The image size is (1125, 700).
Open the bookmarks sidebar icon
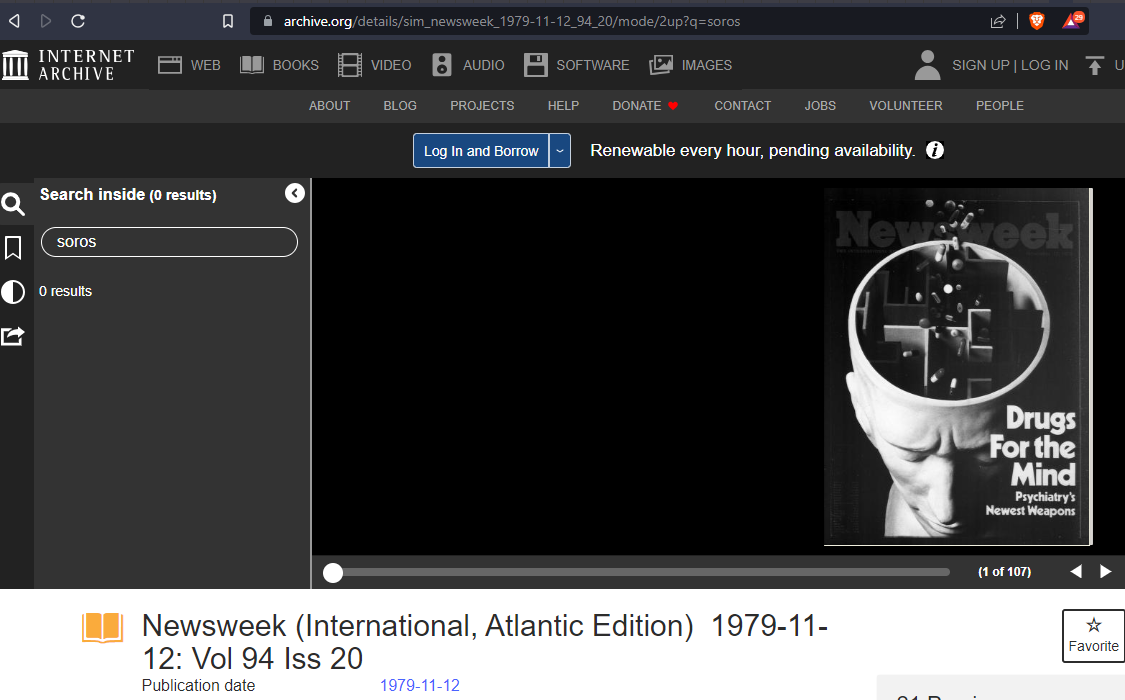pos(13,248)
